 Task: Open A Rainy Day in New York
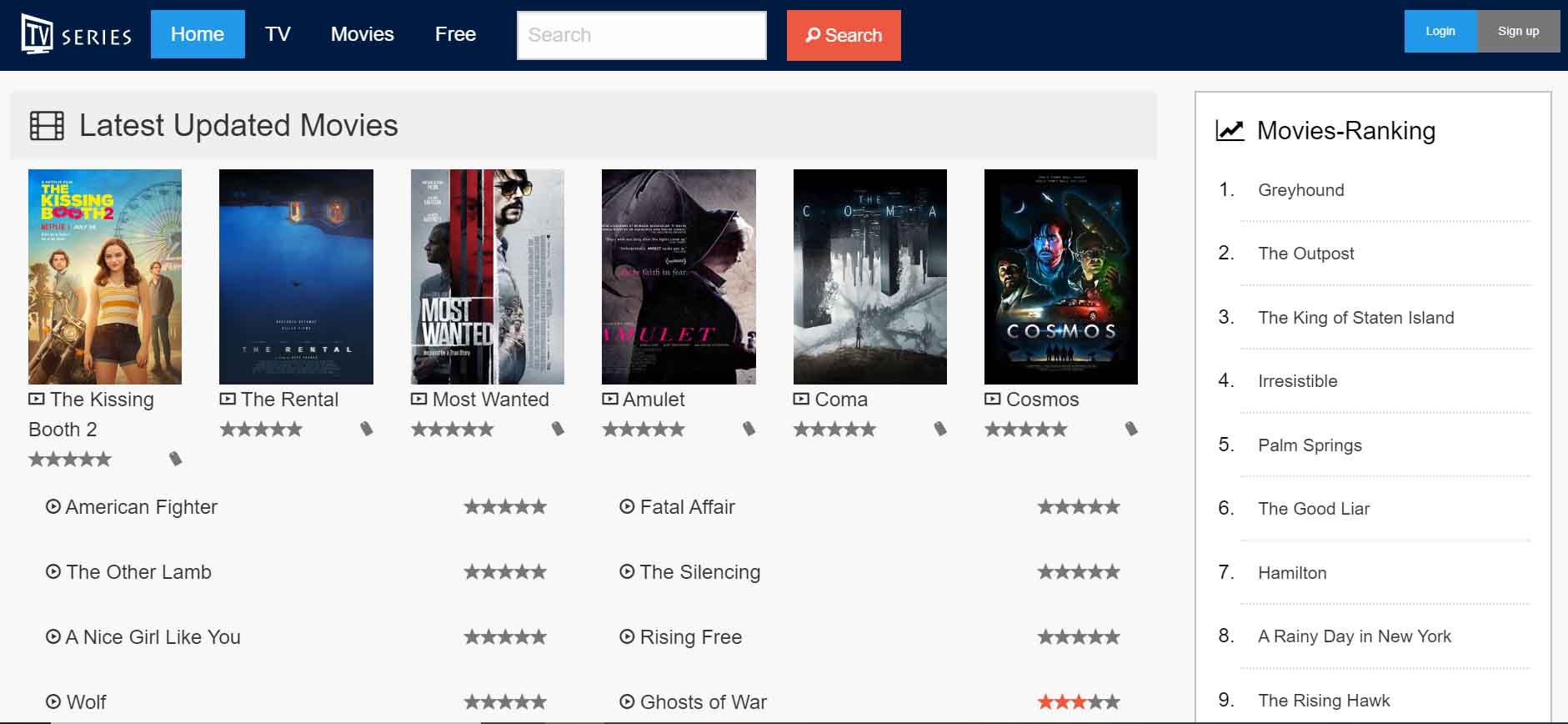tap(1355, 636)
